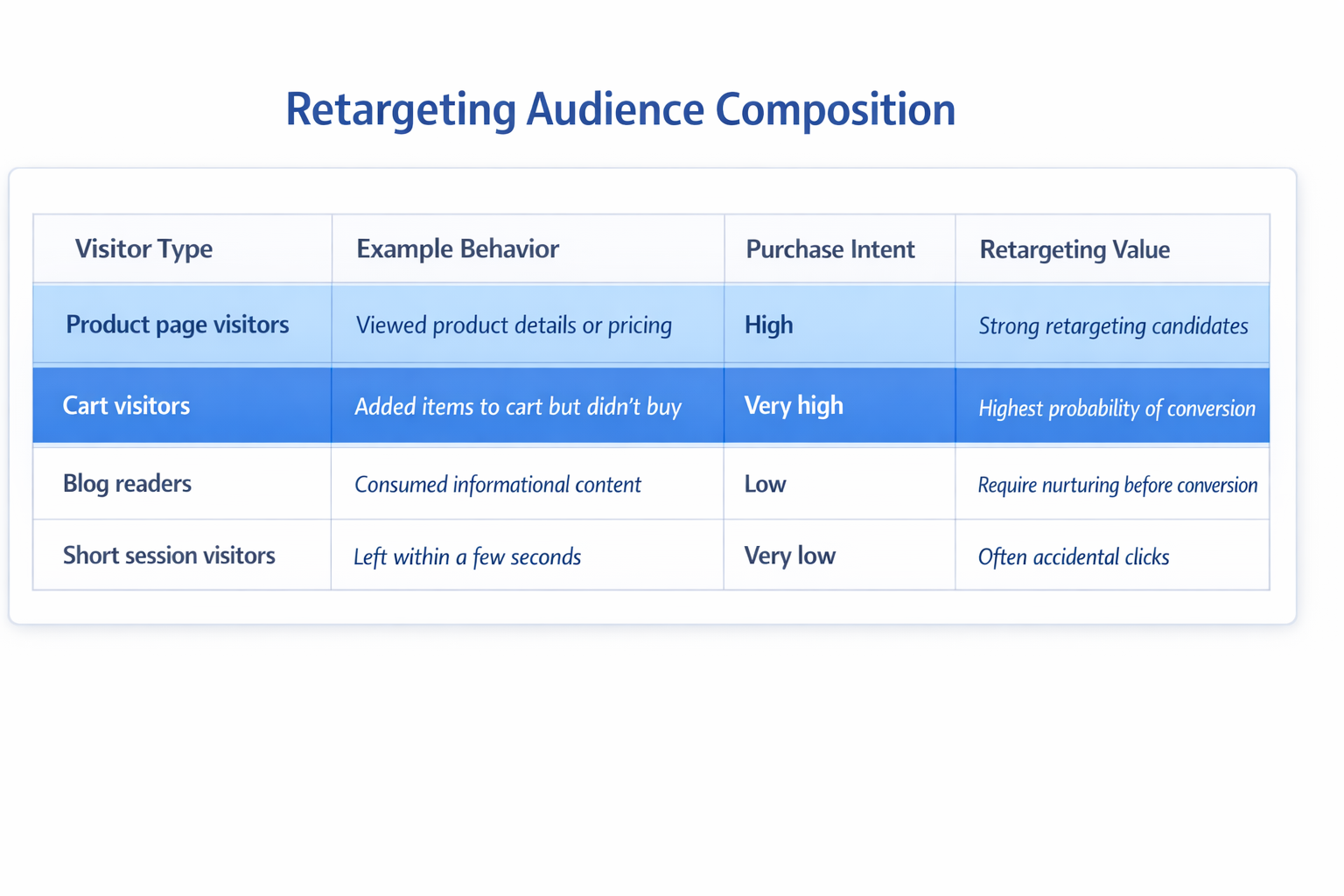Click the Very low intent cell
The width and height of the screenshot is (1344, 896).
click(789, 555)
